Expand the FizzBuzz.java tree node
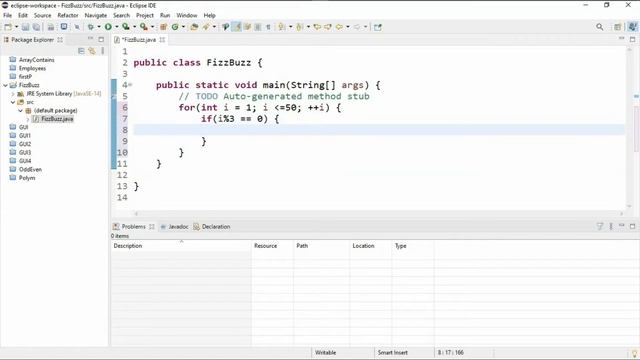 point(28,119)
